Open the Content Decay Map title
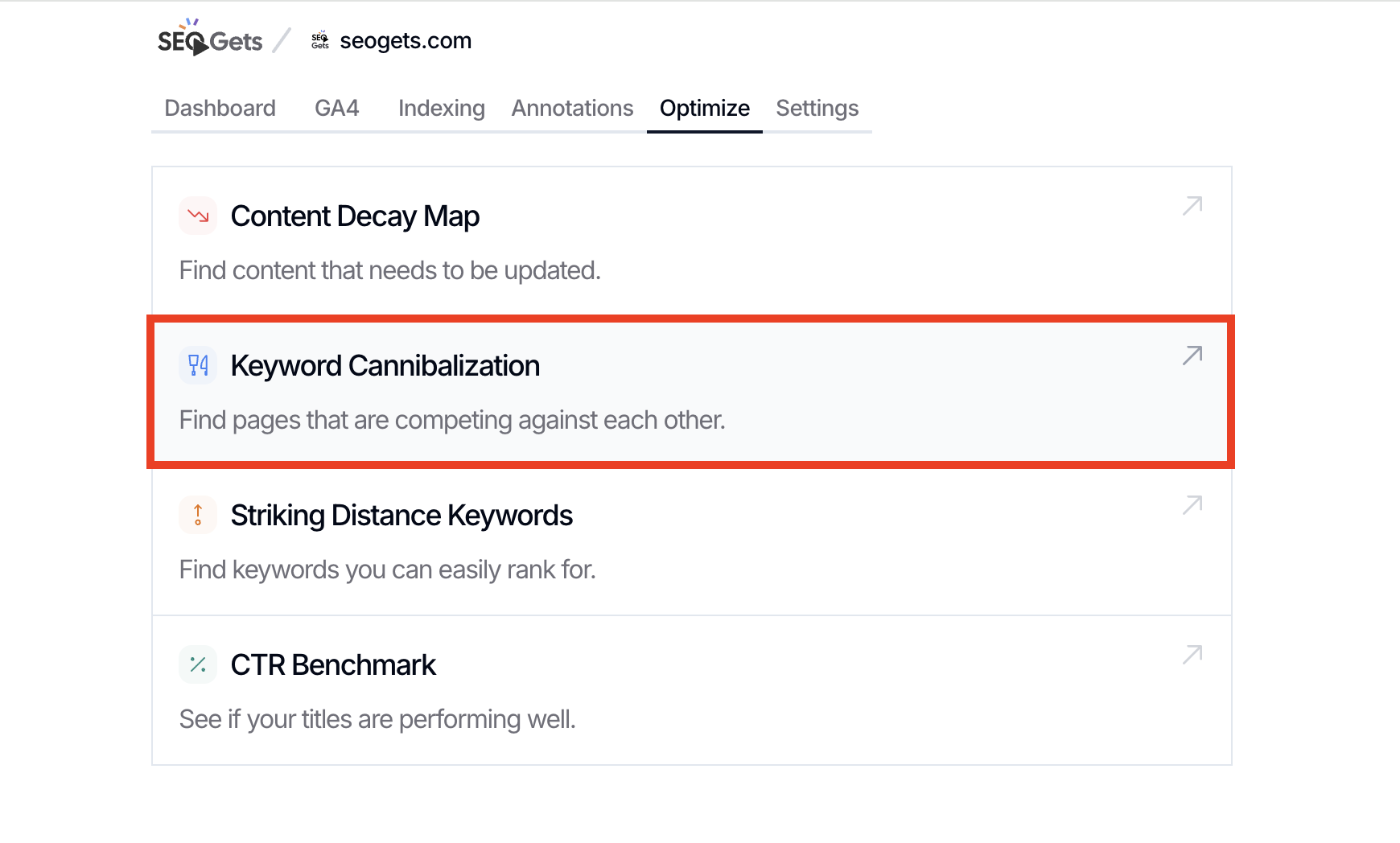This screenshot has height=843, width=1400. pos(355,216)
